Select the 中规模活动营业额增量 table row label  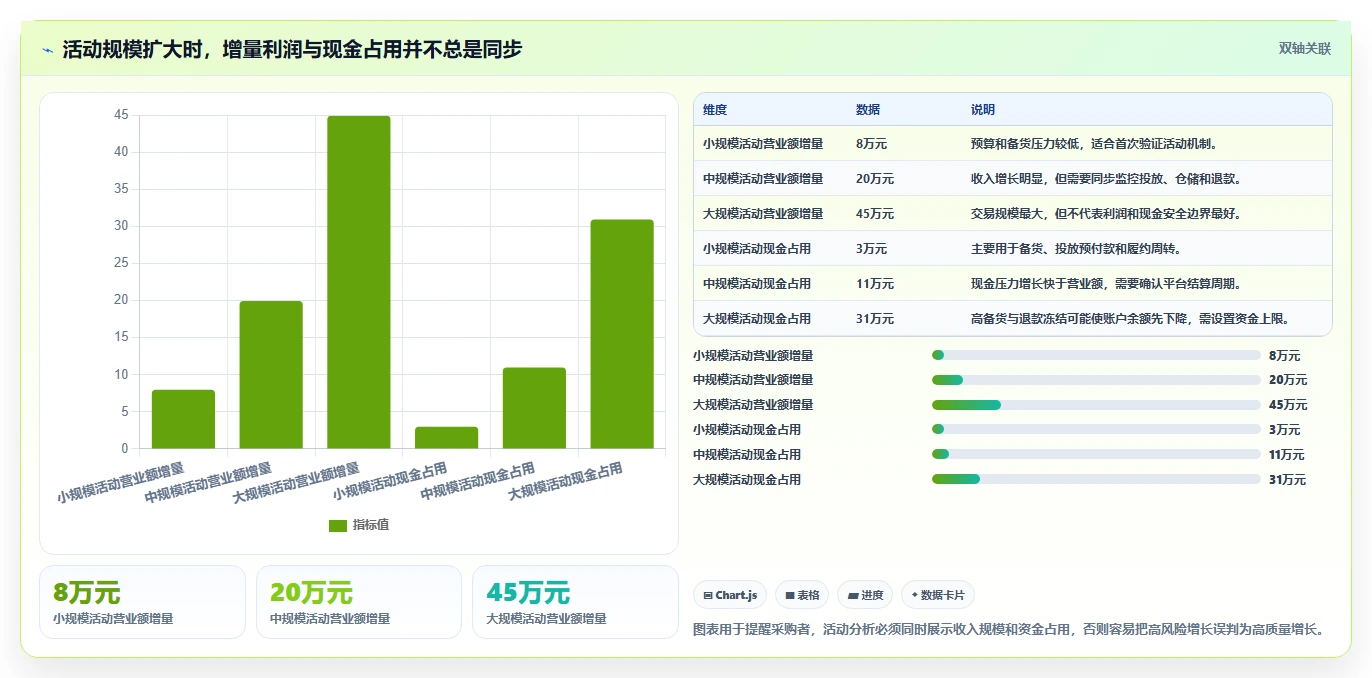click(x=763, y=179)
